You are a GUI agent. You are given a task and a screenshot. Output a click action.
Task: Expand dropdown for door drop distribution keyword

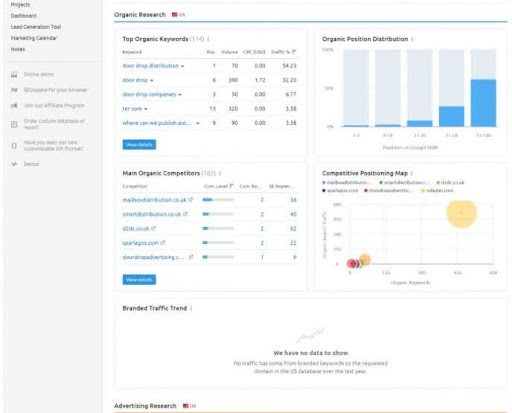182,66
